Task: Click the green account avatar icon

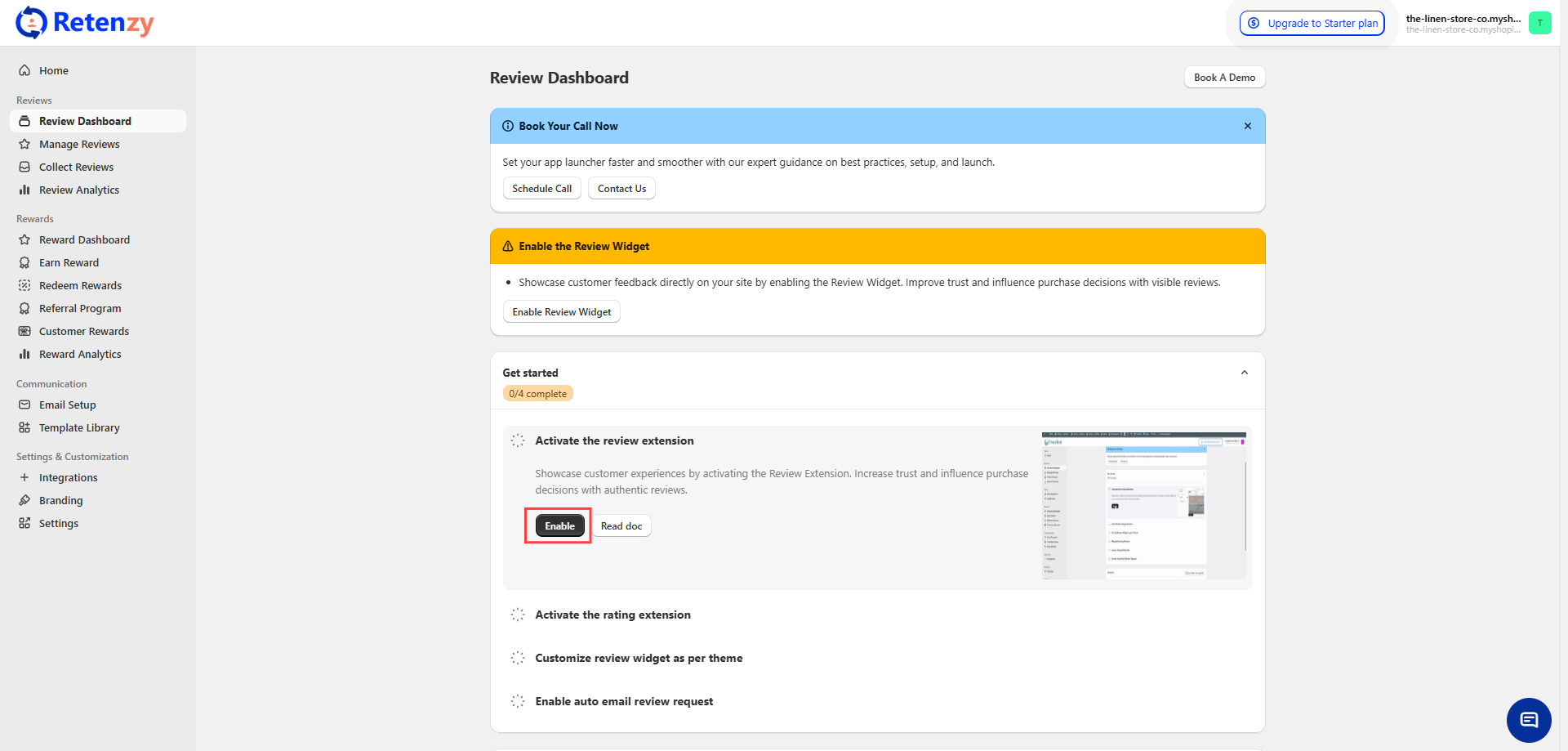Action: click(1539, 23)
